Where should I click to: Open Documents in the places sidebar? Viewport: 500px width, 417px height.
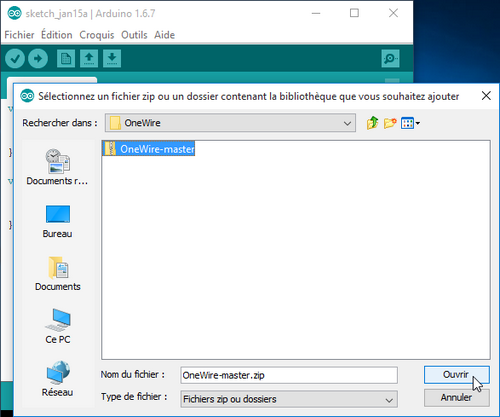tap(58, 274)
